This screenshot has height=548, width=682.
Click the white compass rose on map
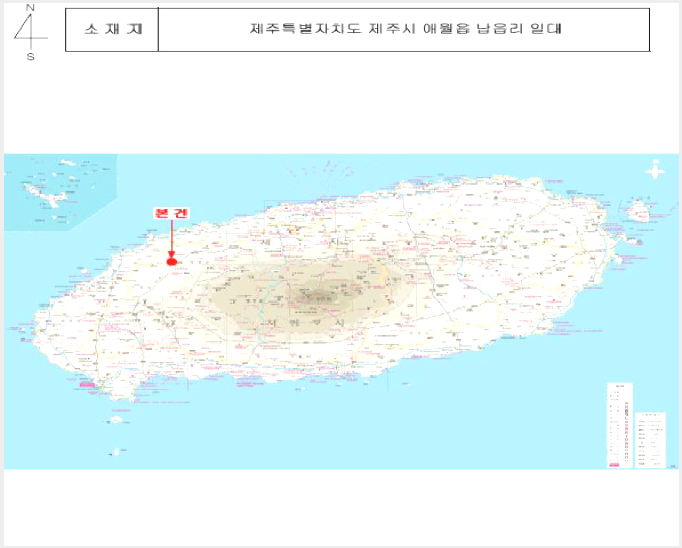pyautogui.click(x=655, y=170)
